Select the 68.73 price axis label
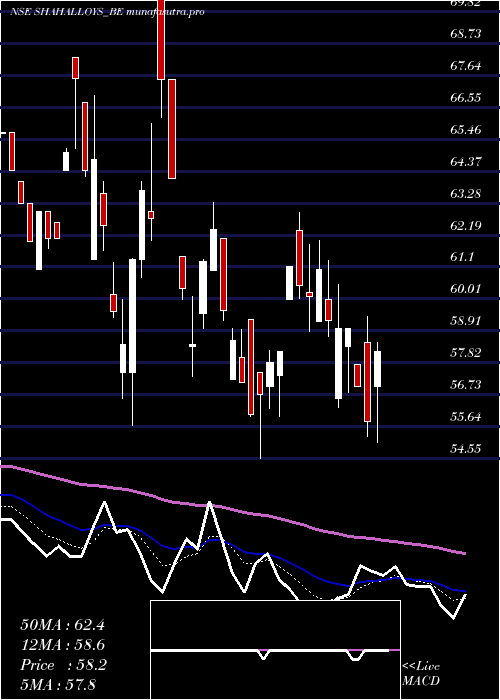500x700 pixels. coord(466,34)
